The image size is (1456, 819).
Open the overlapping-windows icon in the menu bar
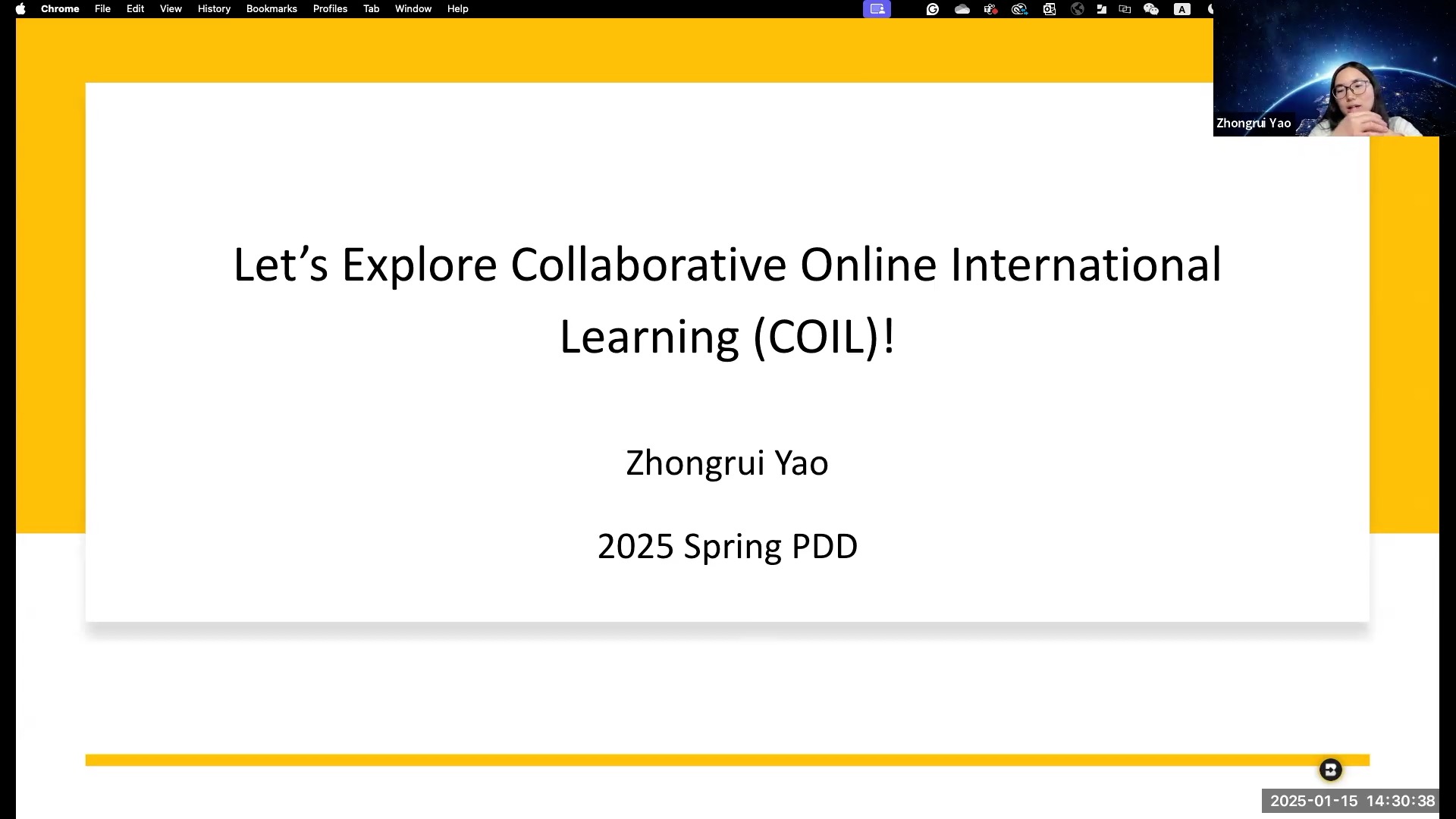tap(1125, 9)
